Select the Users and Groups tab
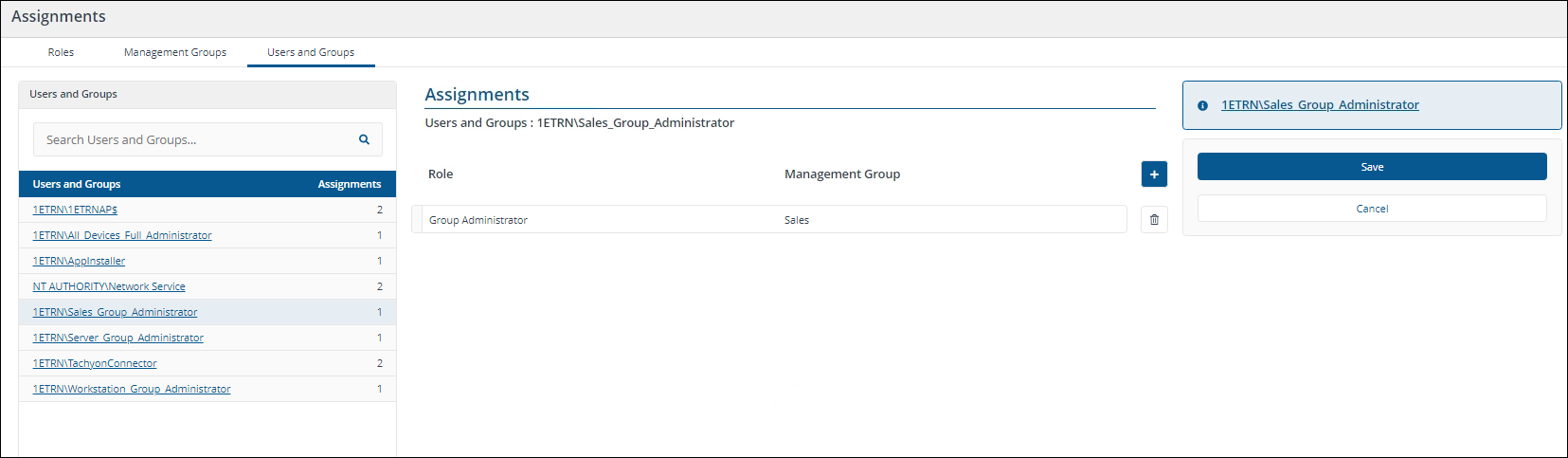This screenshot has height=458, width=1568. tap(311, 52)
